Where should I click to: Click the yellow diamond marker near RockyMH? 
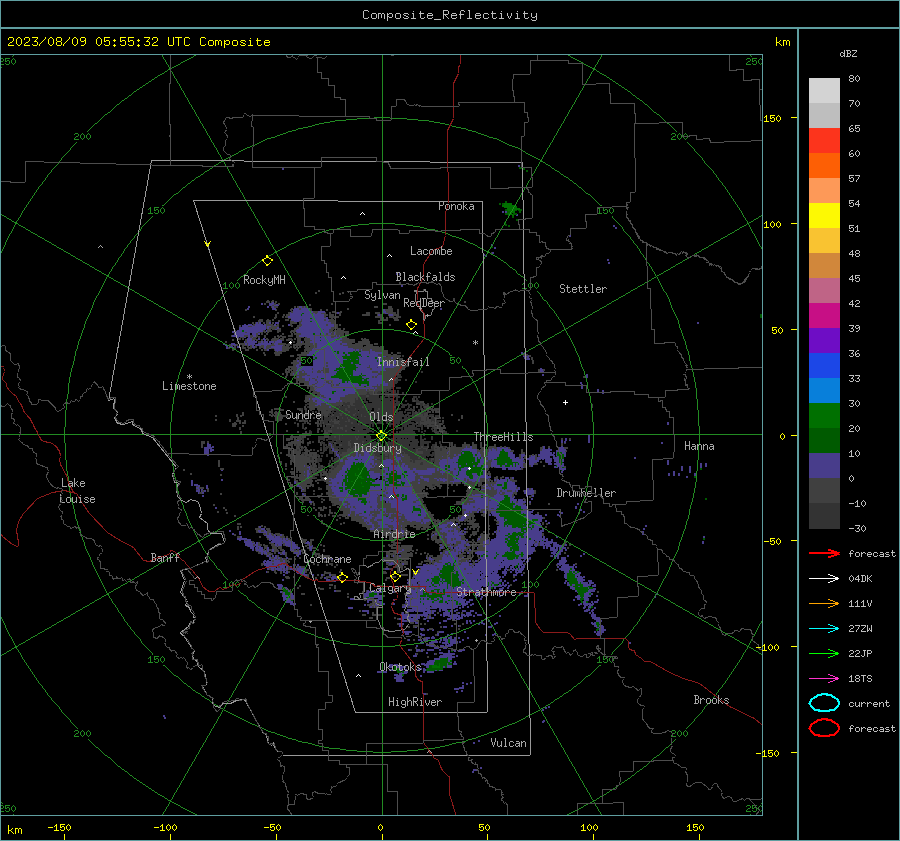(267, 261)
